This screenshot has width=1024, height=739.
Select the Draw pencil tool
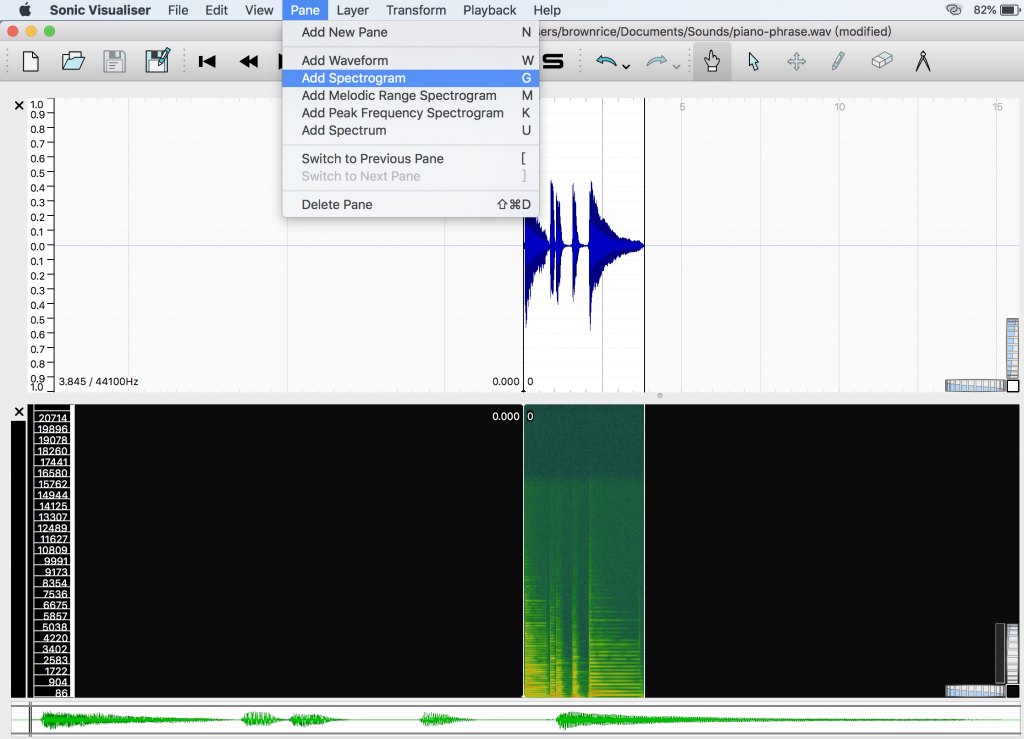click(x=839, y=62)
